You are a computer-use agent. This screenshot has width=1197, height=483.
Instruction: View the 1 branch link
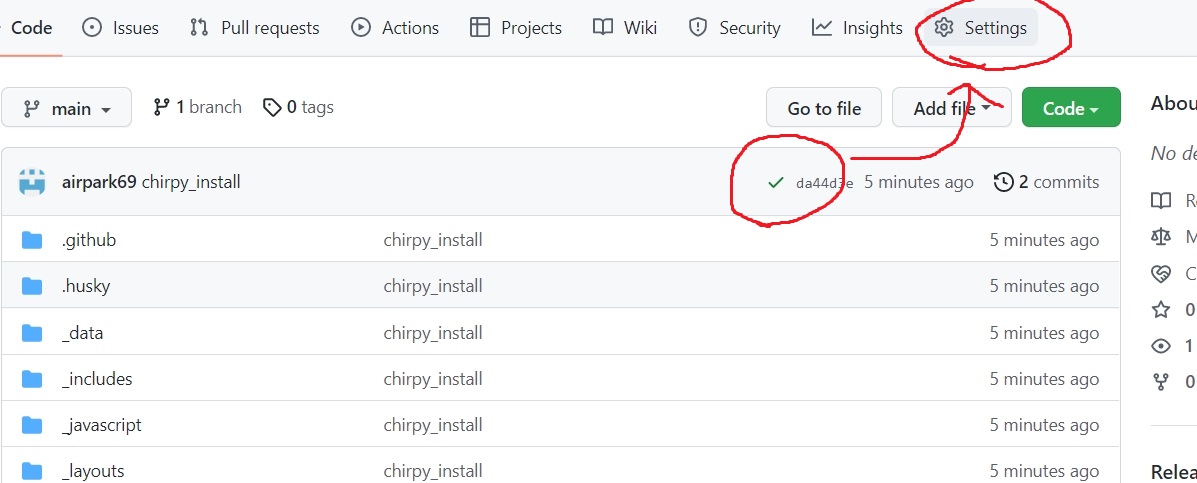(197, 108)
